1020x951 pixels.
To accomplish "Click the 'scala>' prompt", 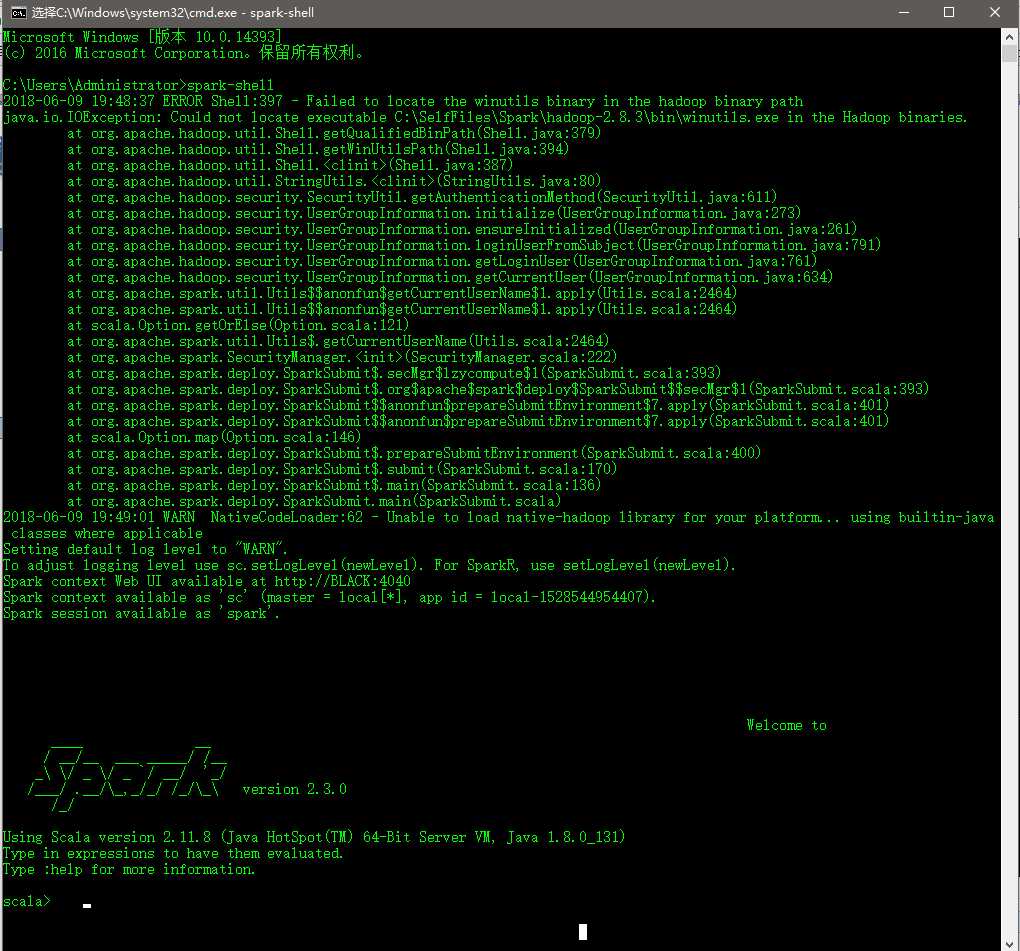I will (x=26, y=901).
